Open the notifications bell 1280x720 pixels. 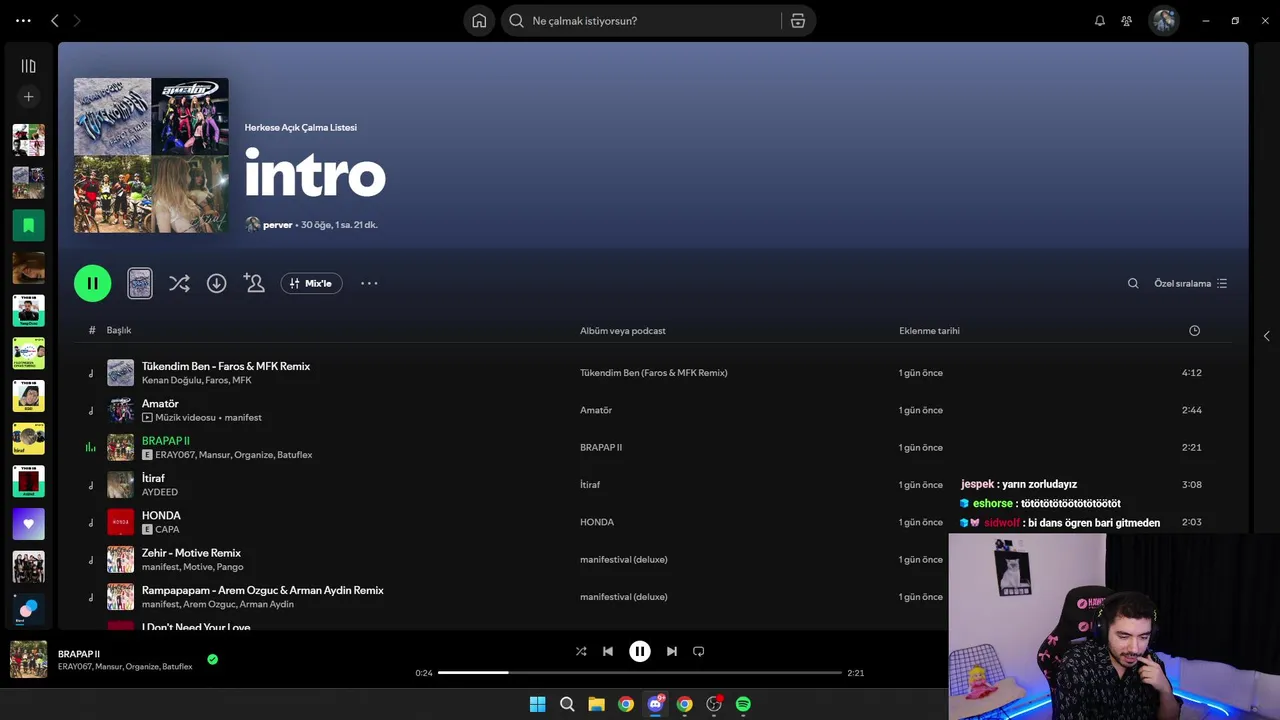coord(1100,21)
